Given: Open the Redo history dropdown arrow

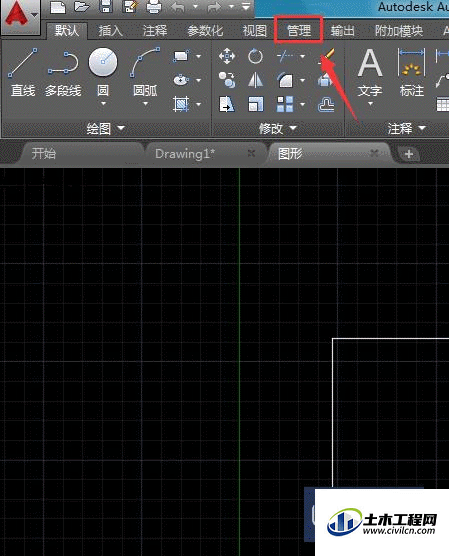Looking at the screenshot, I should (x=232, y=6).
